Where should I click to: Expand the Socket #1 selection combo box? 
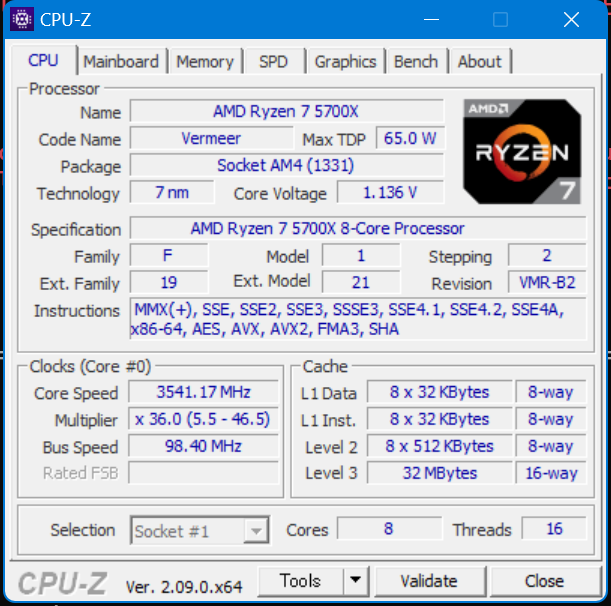click(200, 530)
